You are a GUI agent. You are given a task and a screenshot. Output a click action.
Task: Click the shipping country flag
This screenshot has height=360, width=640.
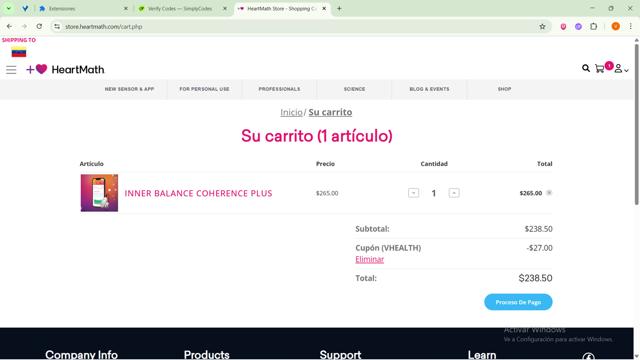coord(19,53)
